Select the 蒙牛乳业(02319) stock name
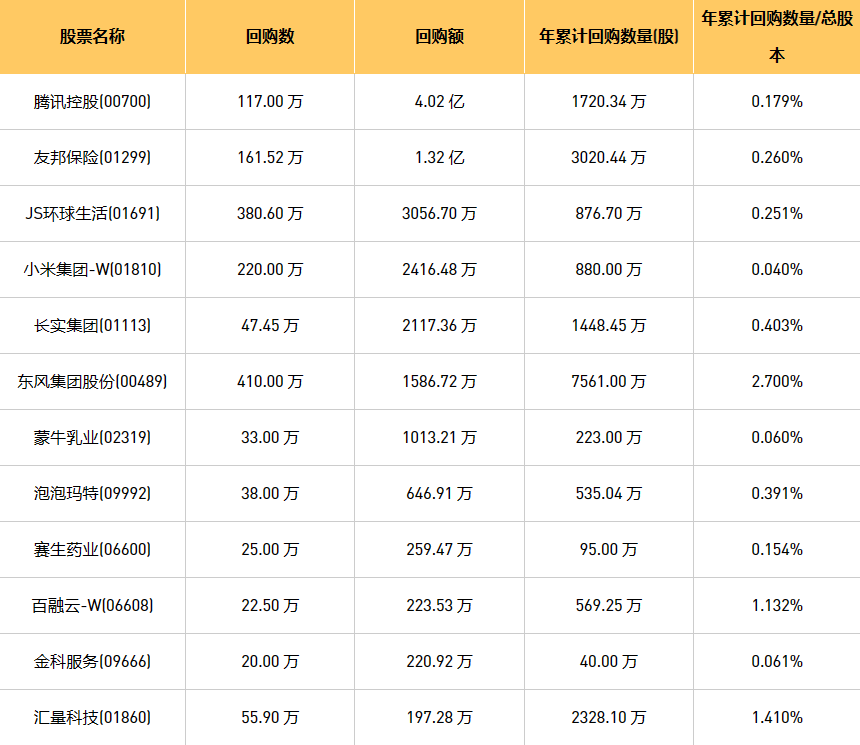The height and width of the screenshot is (745, 860). [x=92, y=437]
